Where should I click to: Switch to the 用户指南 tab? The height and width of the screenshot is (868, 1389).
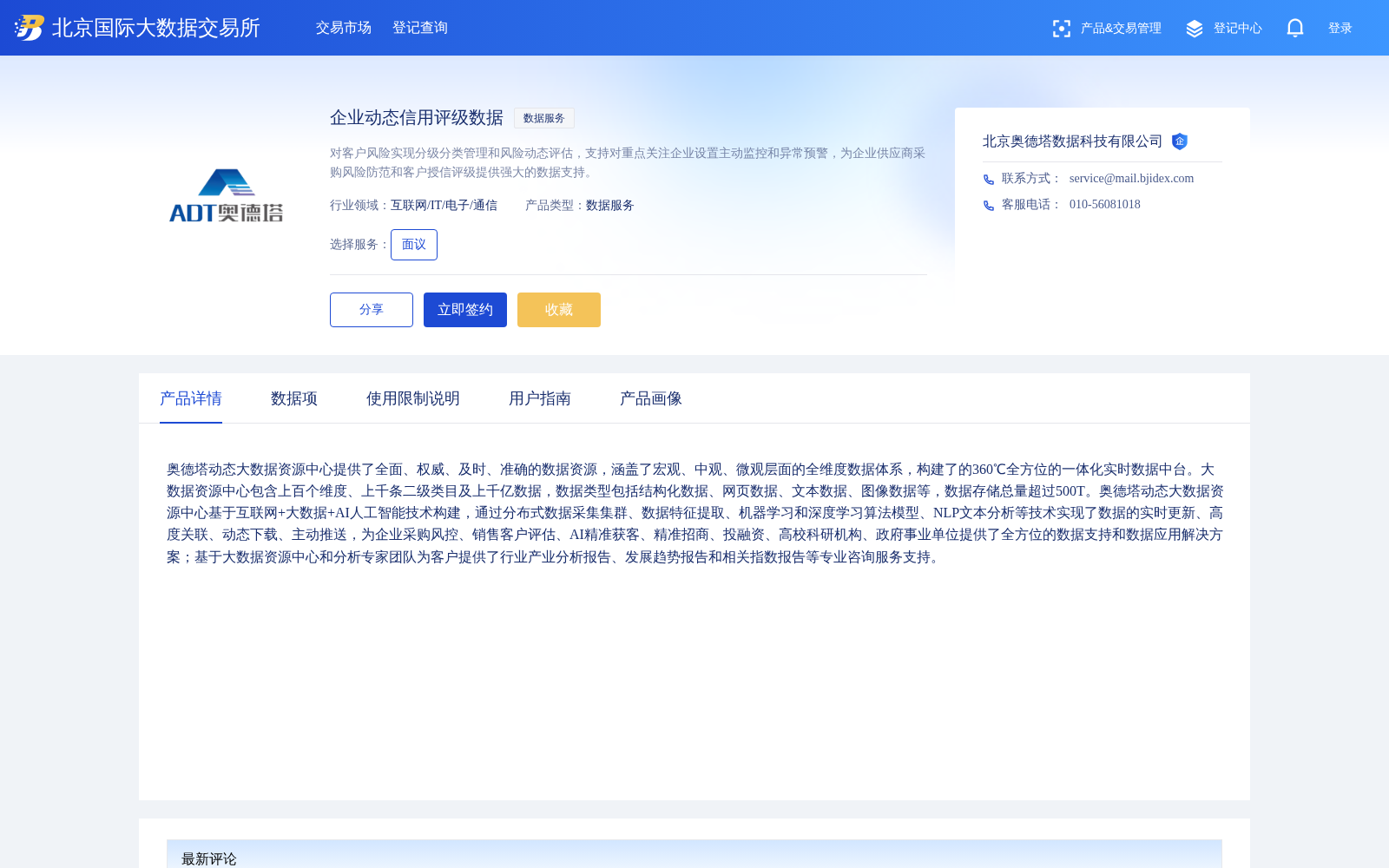coord(540,398)
